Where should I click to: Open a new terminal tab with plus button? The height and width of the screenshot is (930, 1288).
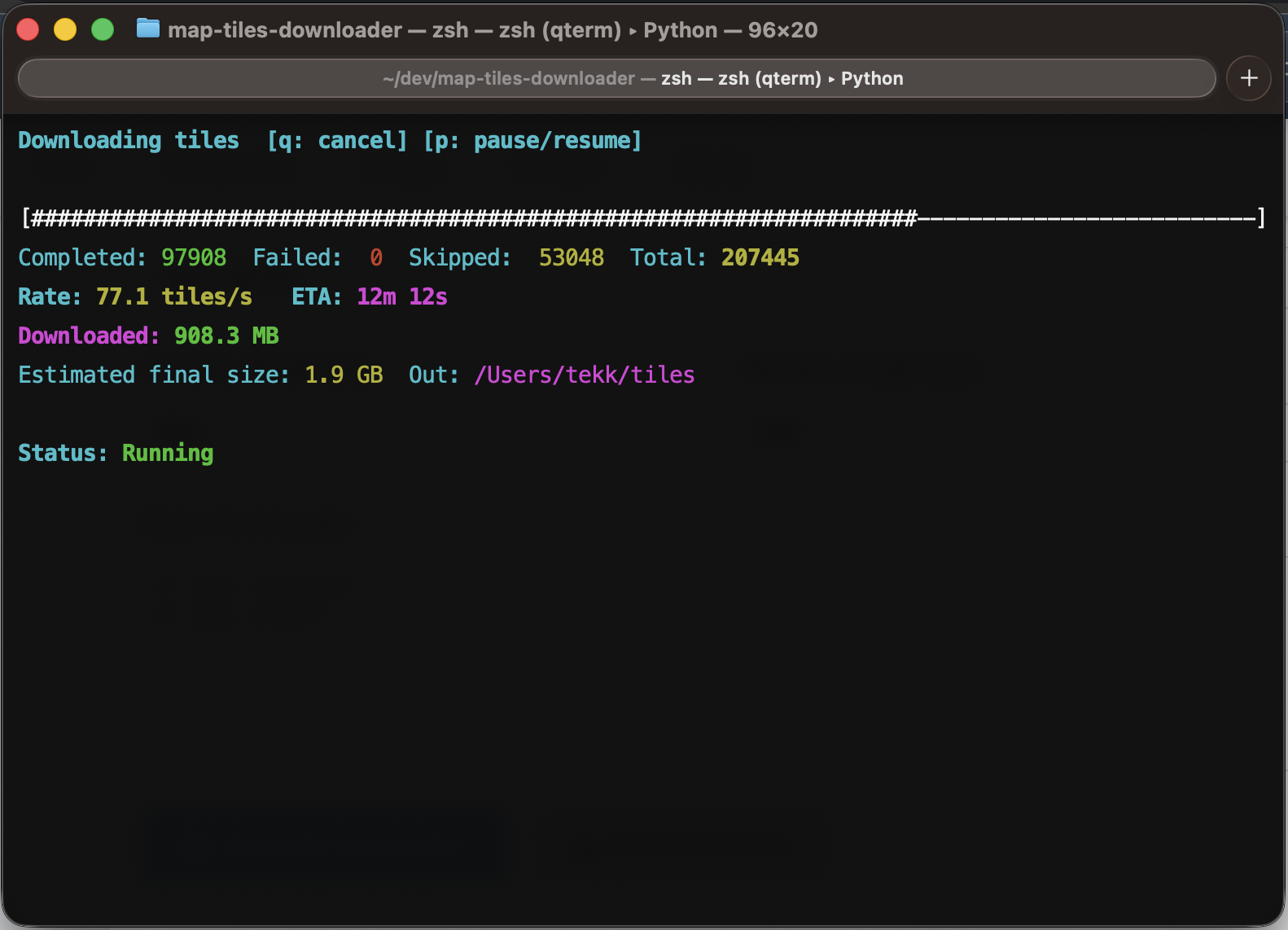pos(1249,78)
